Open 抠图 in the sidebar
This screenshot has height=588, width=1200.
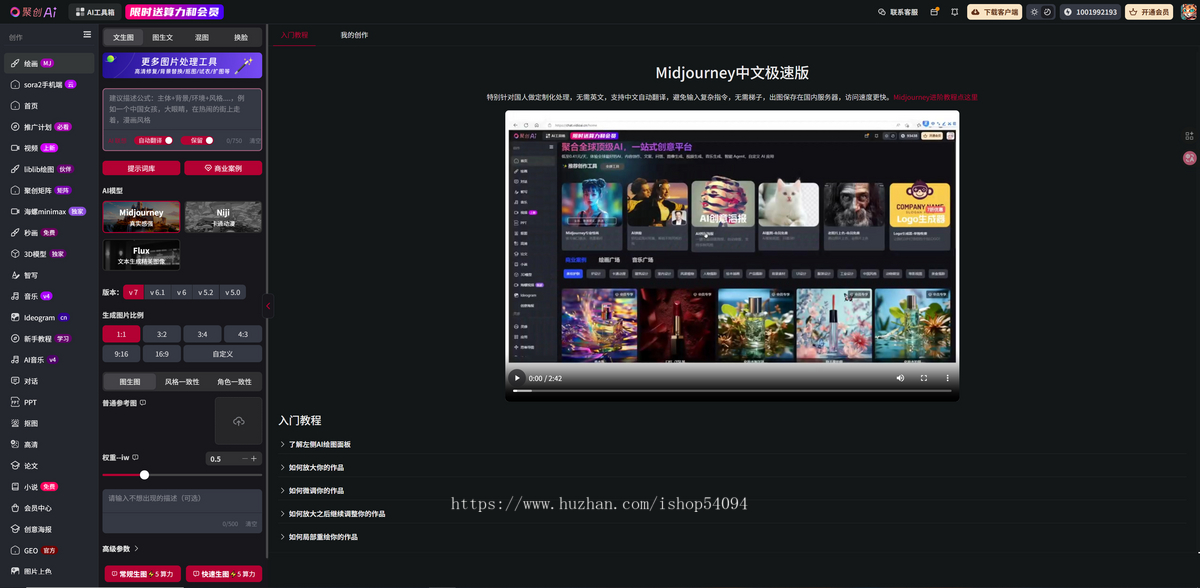49,423
